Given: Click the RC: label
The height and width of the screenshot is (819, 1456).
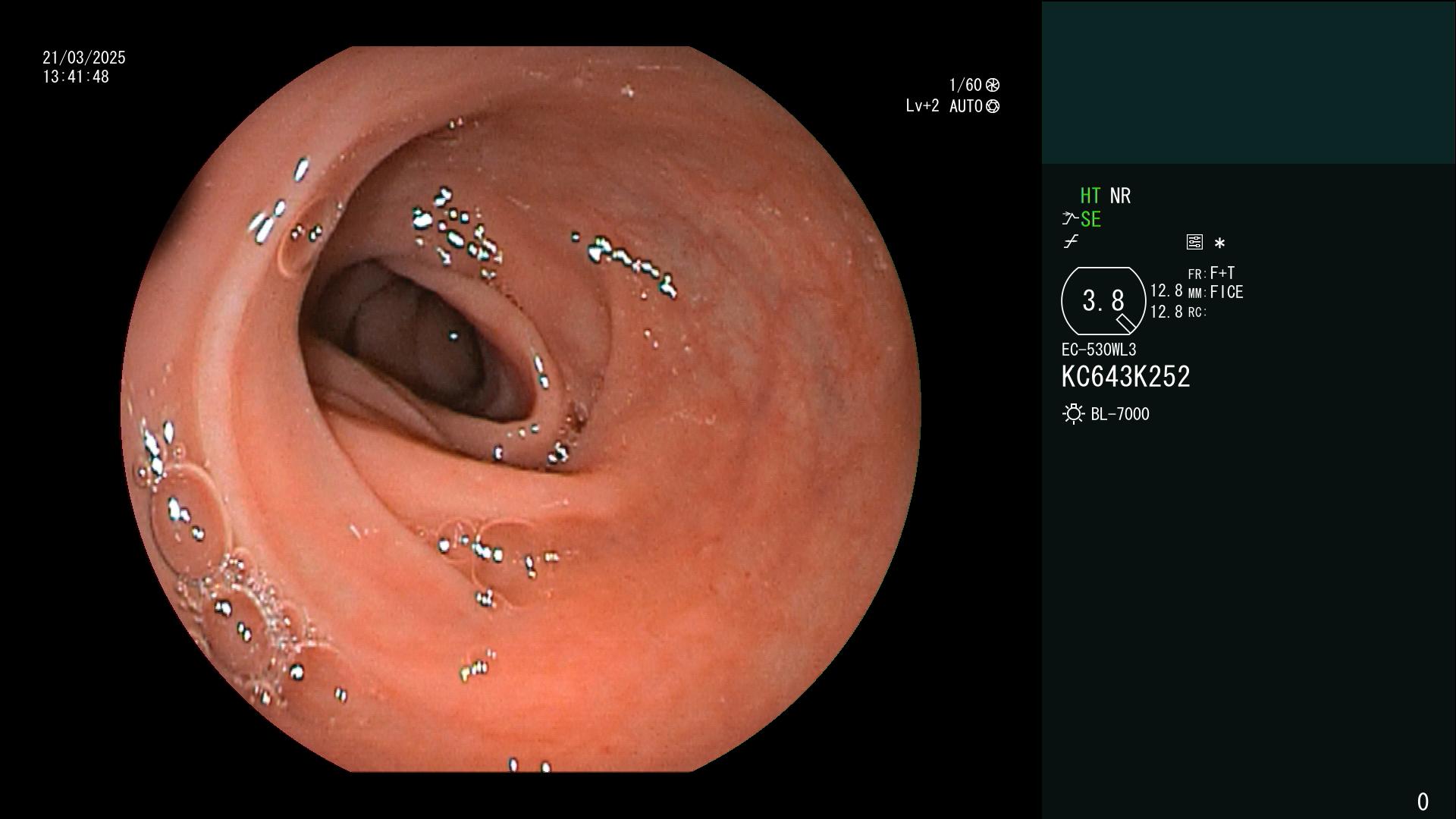Looking at the screenshot, I should (x=1197, y=312).
